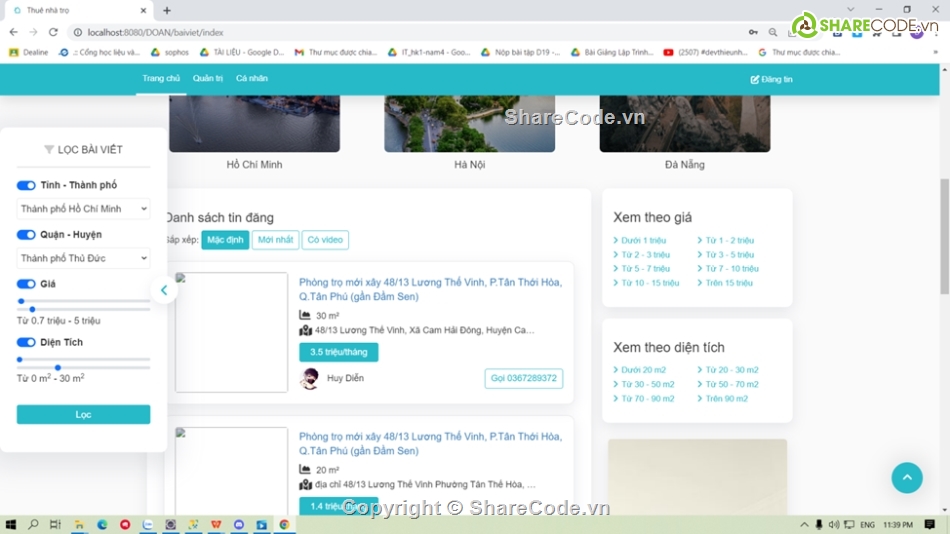This screenshot has height=534, width=950.
Task: Launch Microsoft Edge from the taskbar
Action: tap(102, 524)
